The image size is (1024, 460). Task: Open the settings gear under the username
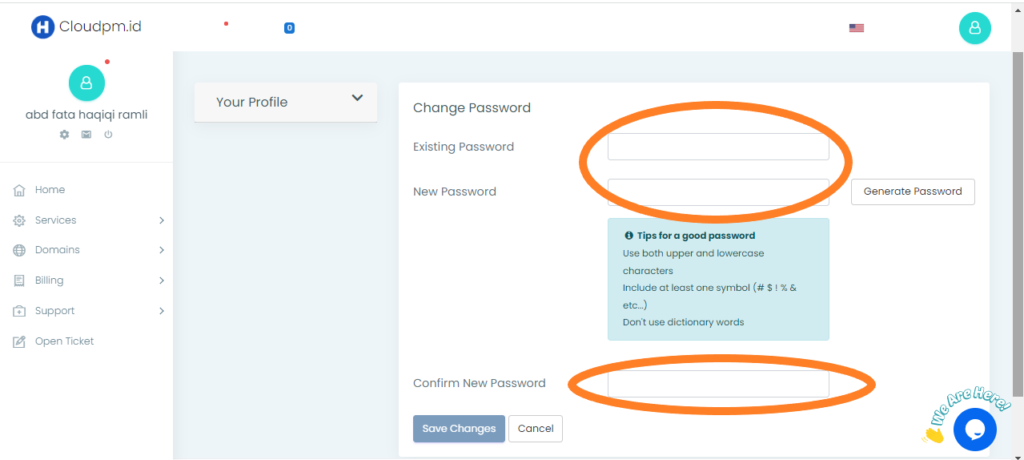[64, 134]
